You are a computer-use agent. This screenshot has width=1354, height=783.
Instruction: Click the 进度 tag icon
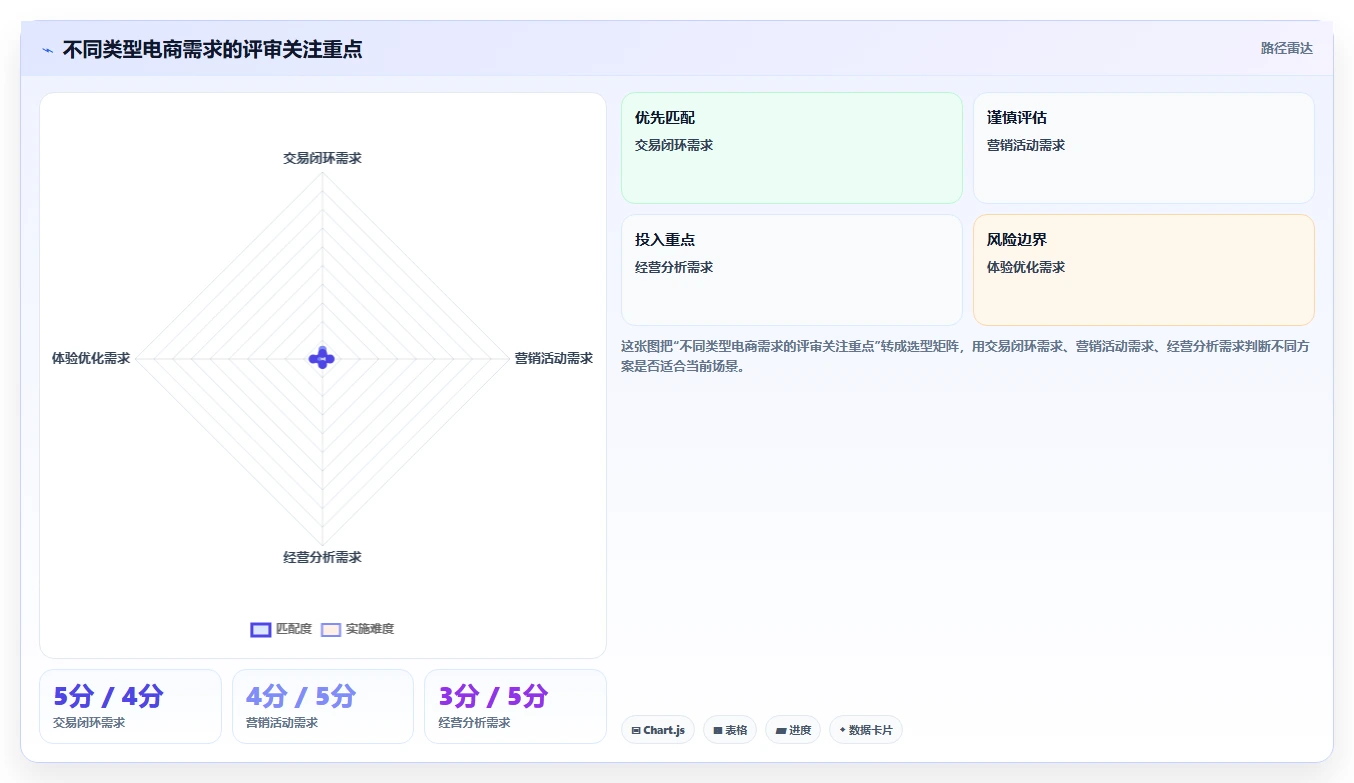pyautogui.click(x=780, y=731)
